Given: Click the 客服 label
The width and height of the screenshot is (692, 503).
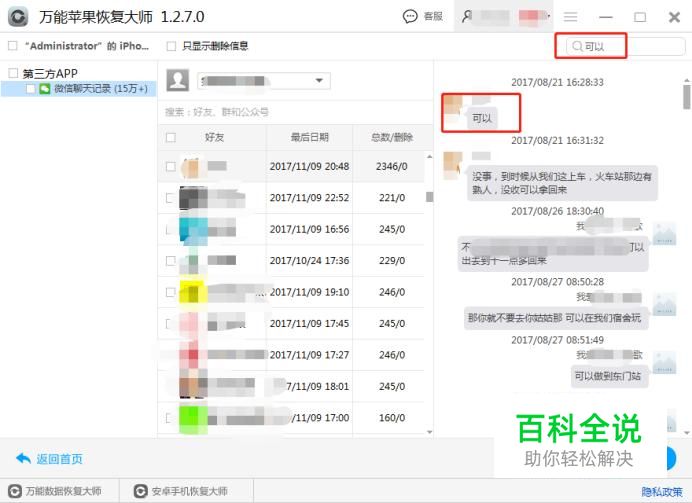Looking at the screenshot, I should pyautogui.click(x=433, y=16).
